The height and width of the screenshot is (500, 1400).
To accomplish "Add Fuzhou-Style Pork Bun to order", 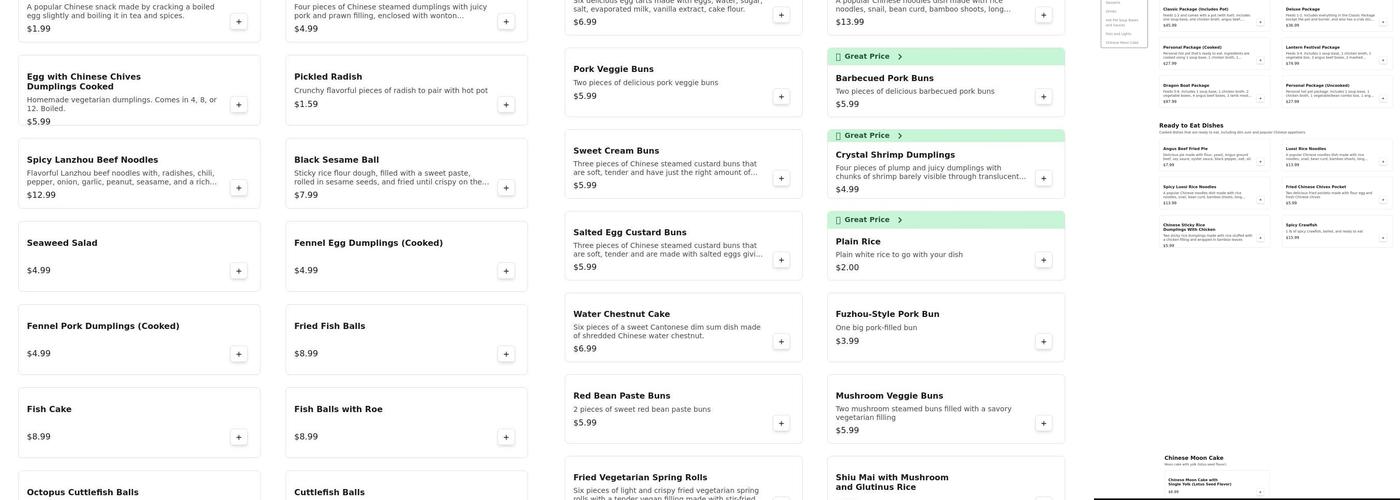I will click(1044, 342).
